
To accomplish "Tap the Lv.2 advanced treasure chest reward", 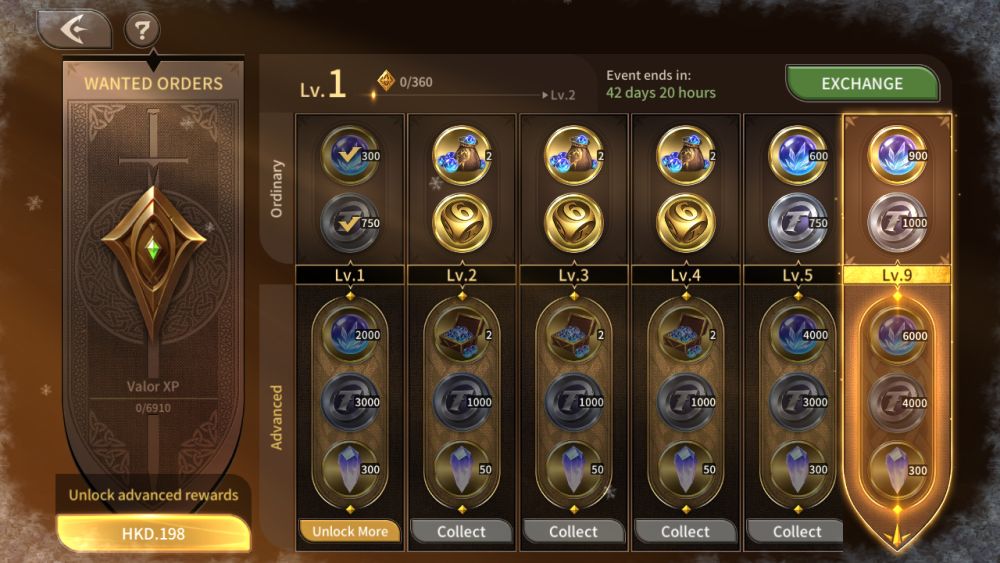I will pyautogui.click(x=462, y=334).
